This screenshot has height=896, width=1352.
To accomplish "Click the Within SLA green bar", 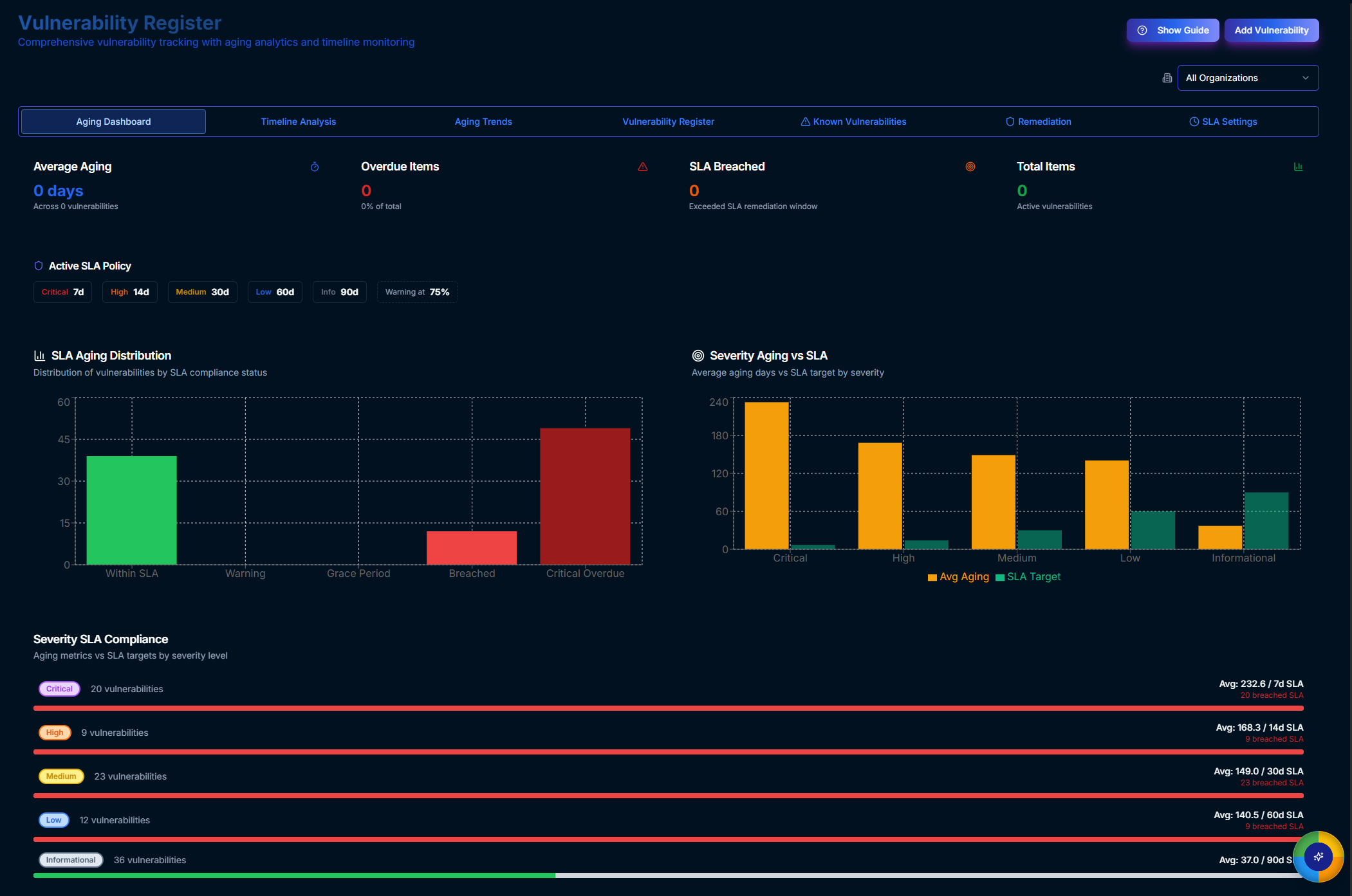I will tap(131, 510).
